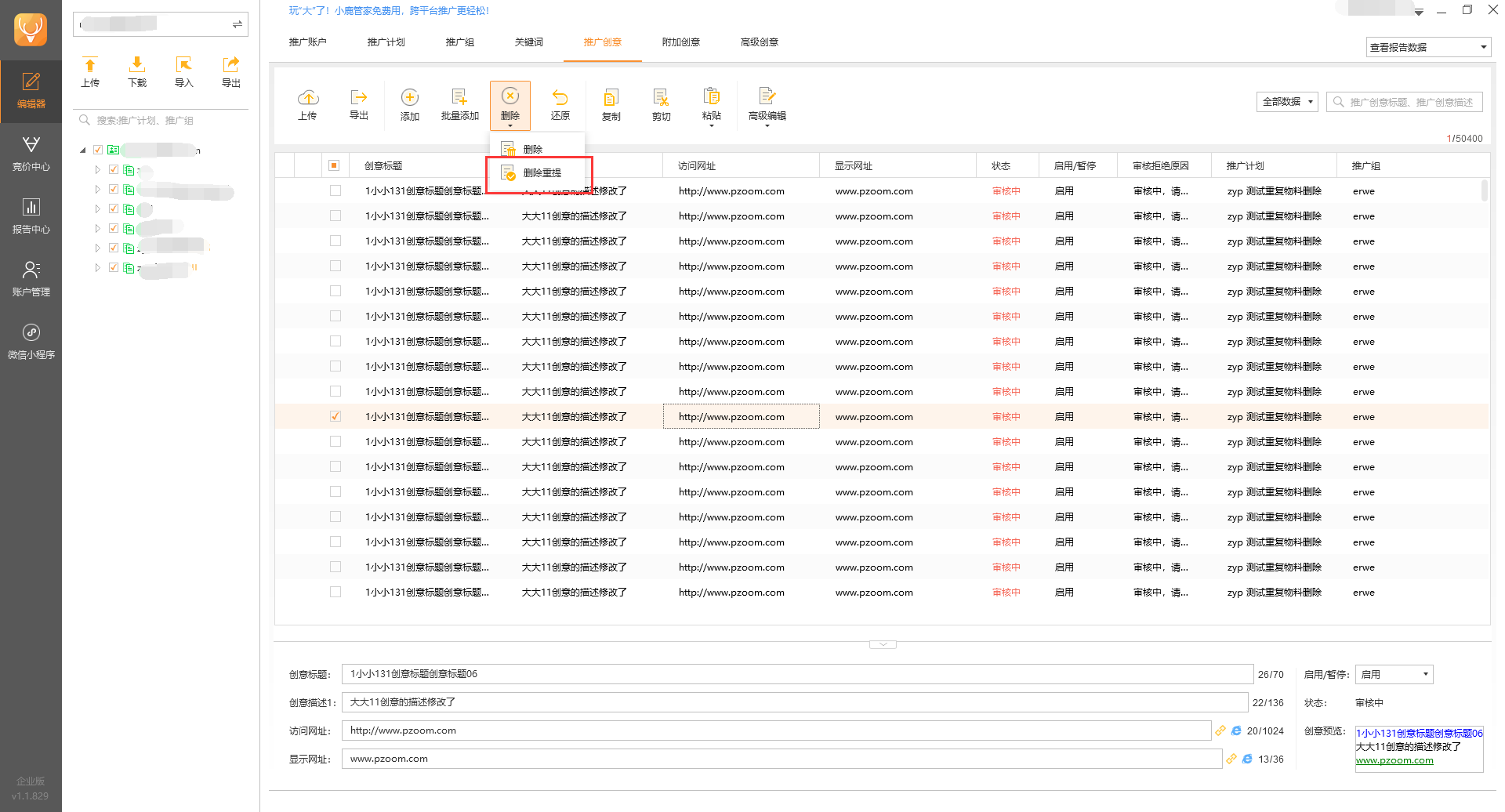Switch to the 关键词 tab
Viewport: 1505px width, 812px height.
pyautogui.click(x=528, y=42)
